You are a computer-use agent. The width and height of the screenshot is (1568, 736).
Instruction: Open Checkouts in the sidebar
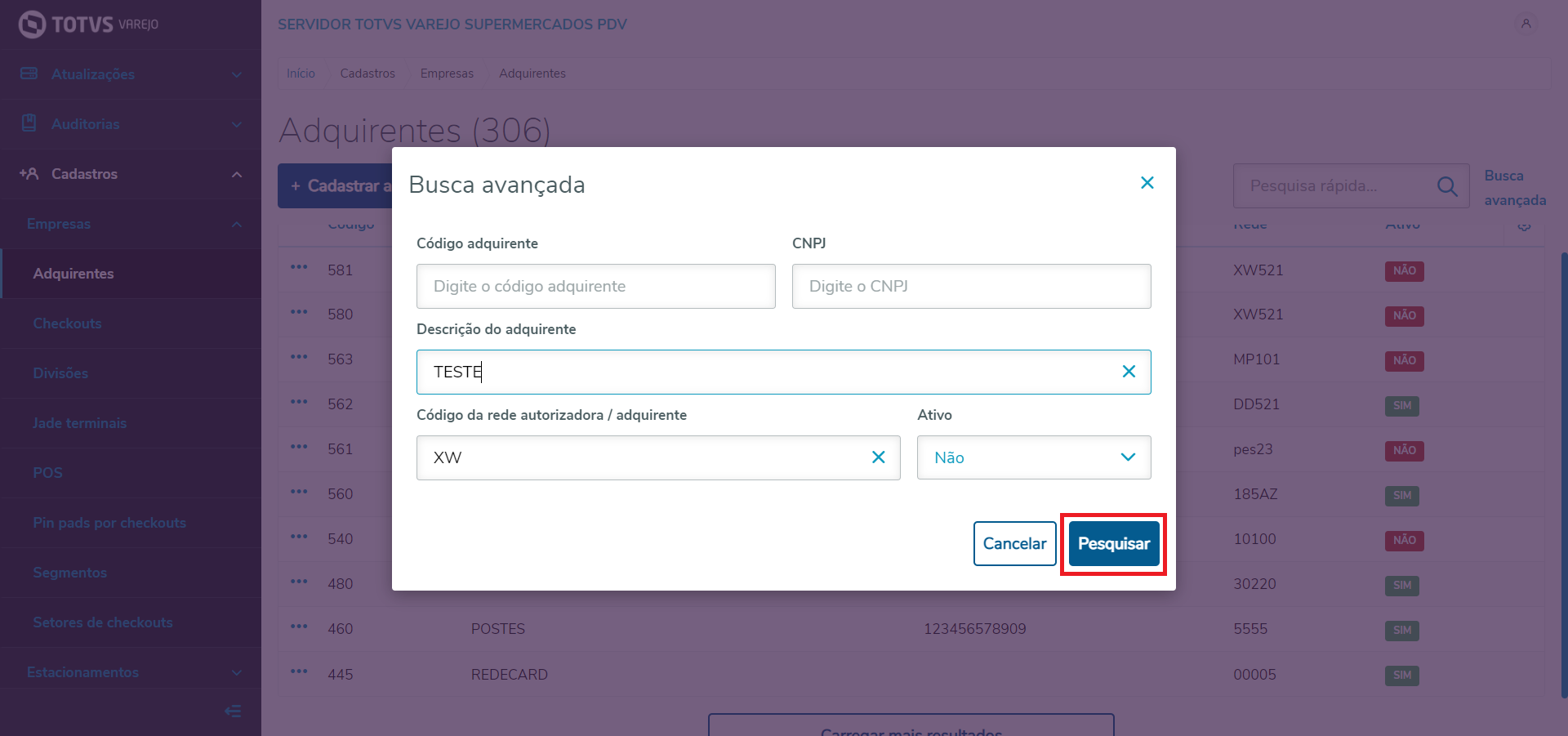[x=68, y=323]
